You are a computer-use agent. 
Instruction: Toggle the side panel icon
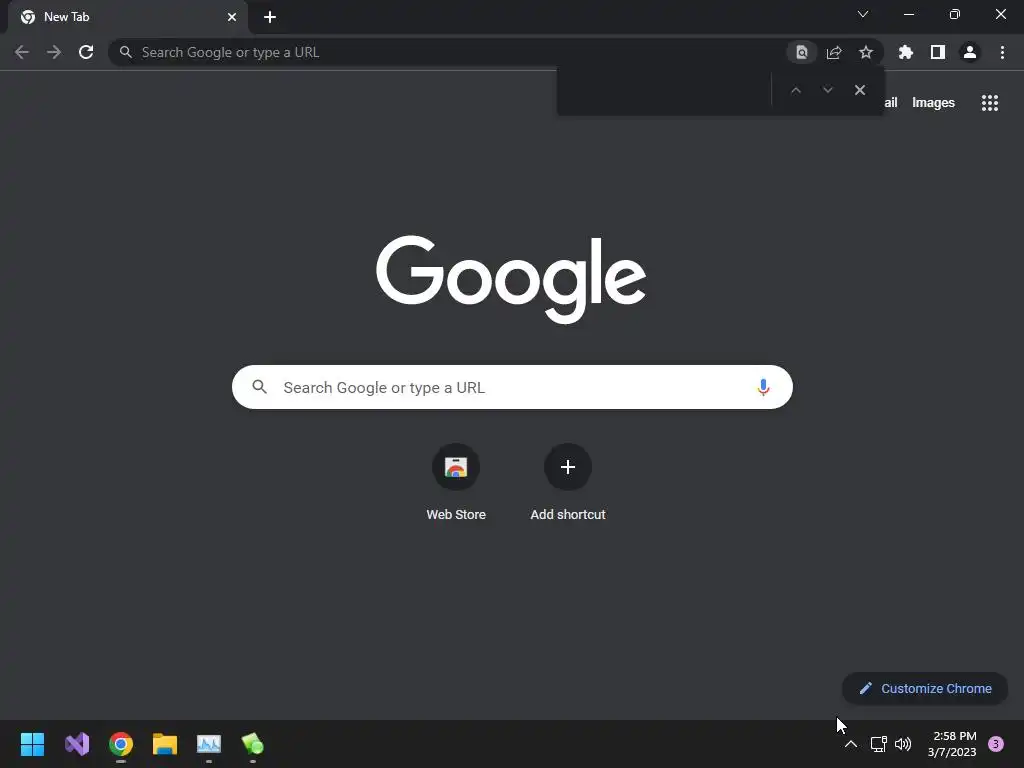[938, 52]
